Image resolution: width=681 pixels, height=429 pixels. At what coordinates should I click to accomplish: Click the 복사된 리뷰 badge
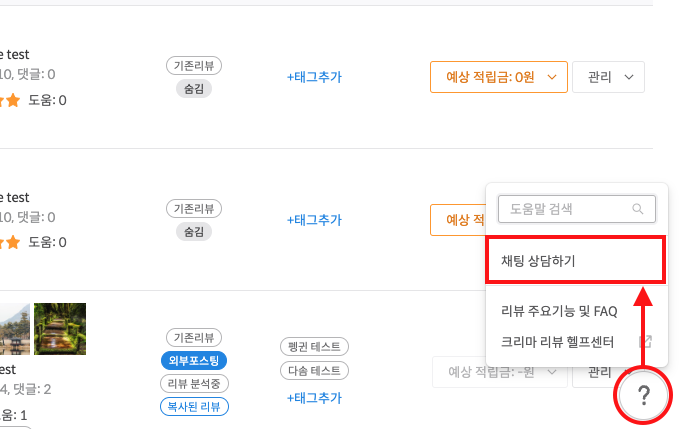point(194,406)
